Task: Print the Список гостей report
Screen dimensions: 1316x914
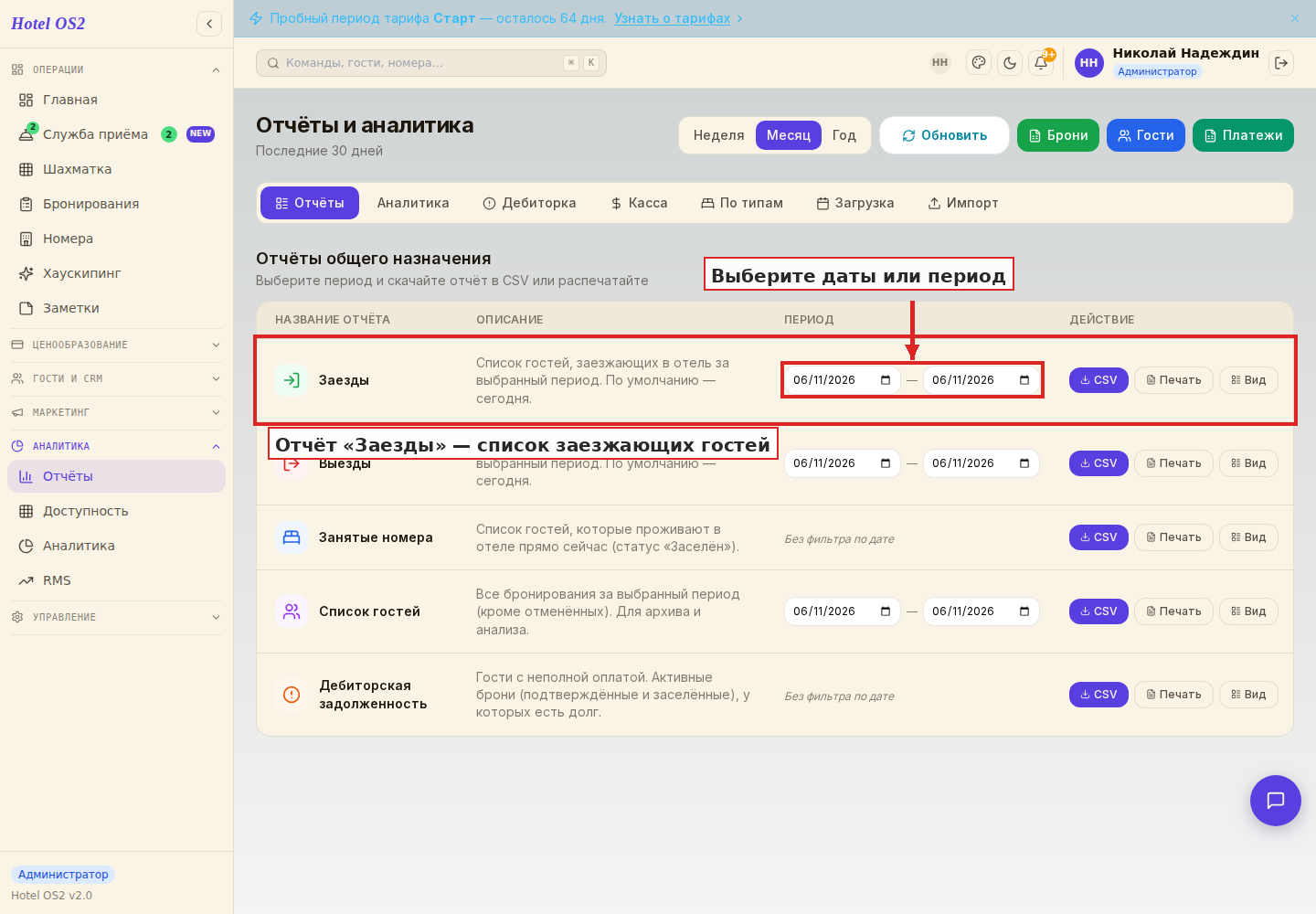Action: [x=1173, y=611]
